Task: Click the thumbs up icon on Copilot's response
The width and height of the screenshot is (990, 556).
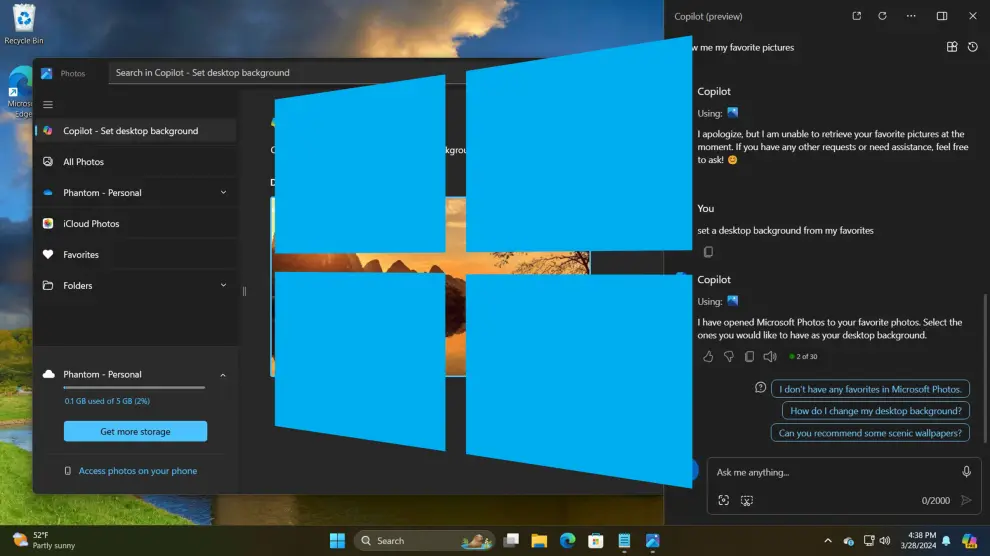Action: [708, 356]
